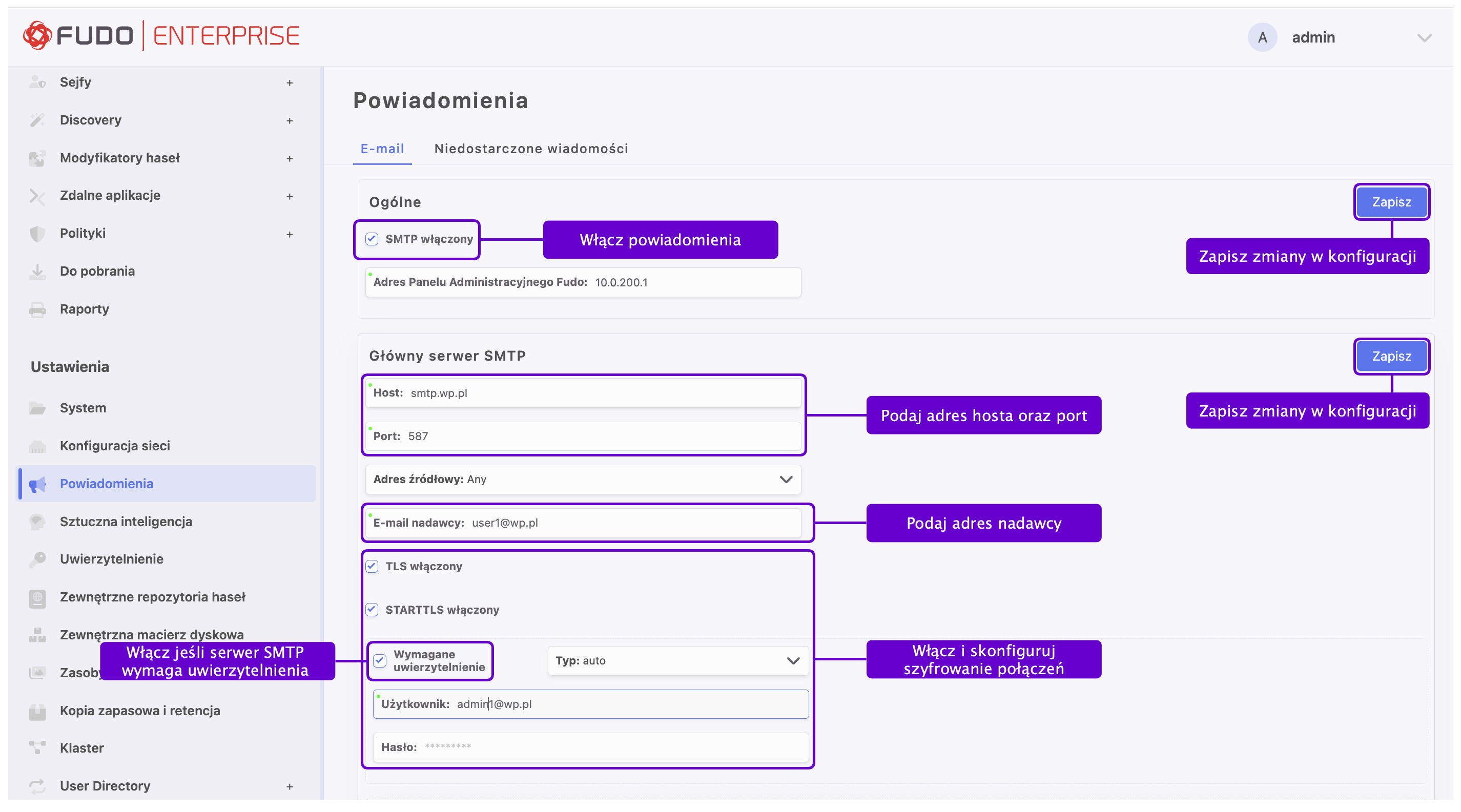Expand the Modyfikatory haseł plus sign
The image size is (1461, 812).
point(289,158)
